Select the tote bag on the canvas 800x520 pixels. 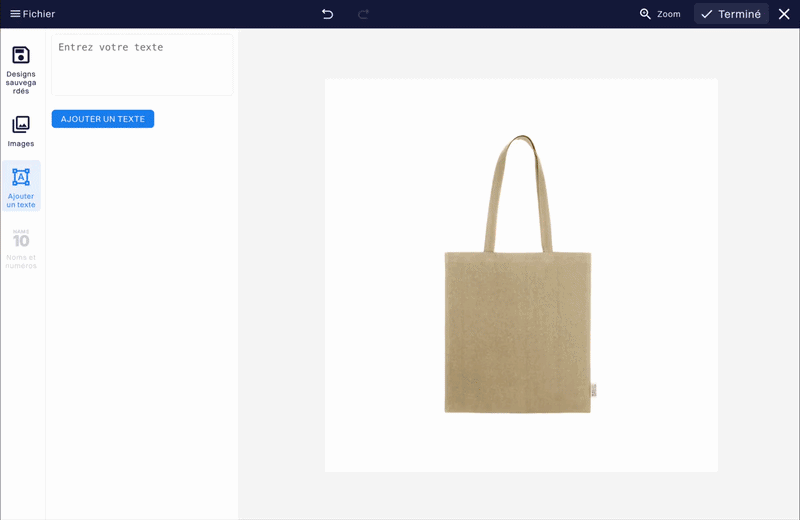(x=518, y=330)
